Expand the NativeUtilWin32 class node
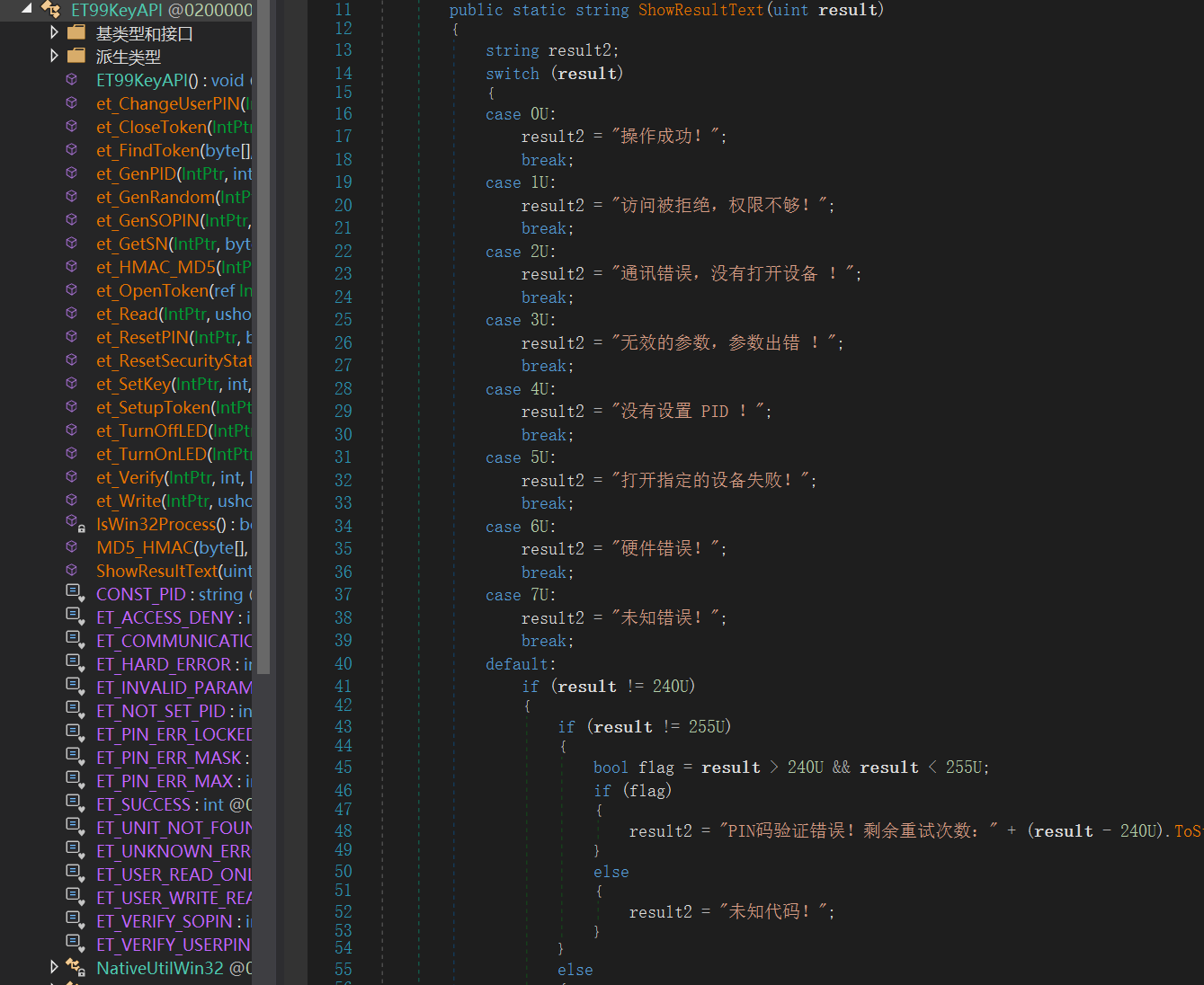The image size is (1204, 985). pos(54,967)
